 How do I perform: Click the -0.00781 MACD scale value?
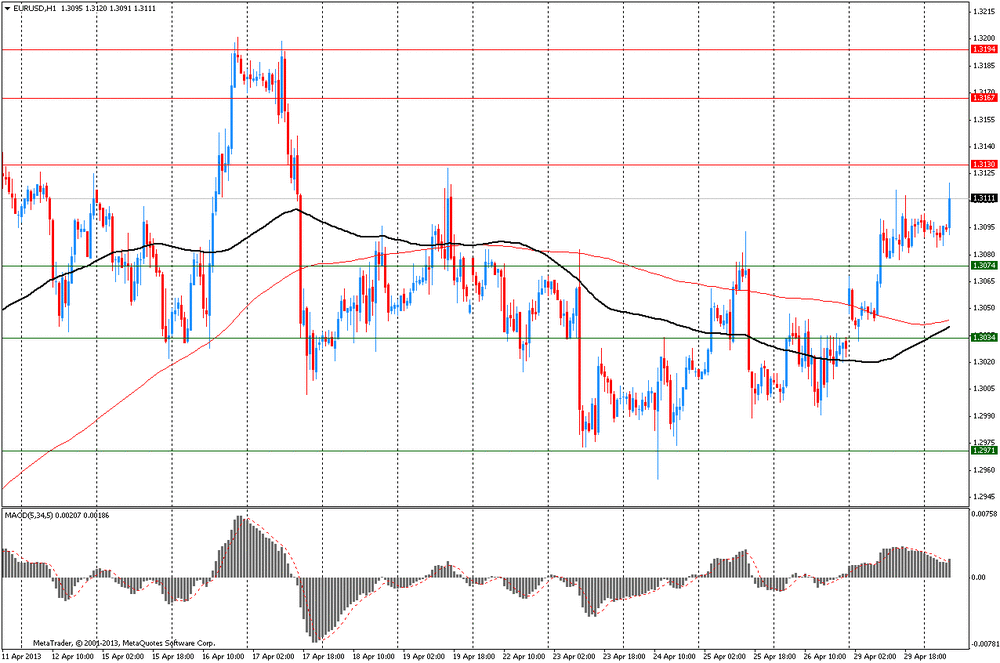point(983,645)
